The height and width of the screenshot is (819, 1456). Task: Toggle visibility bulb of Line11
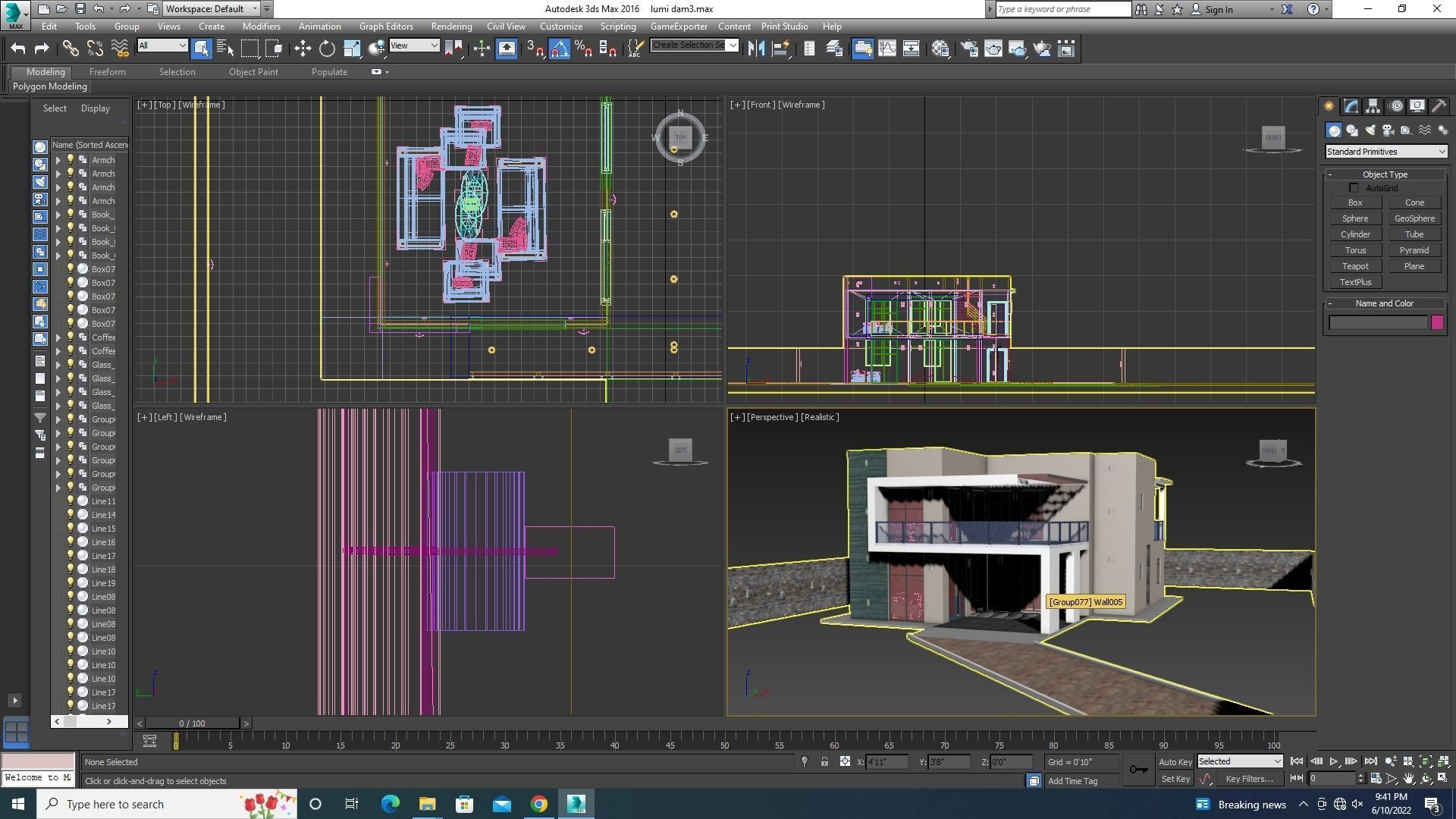point(71,501)
